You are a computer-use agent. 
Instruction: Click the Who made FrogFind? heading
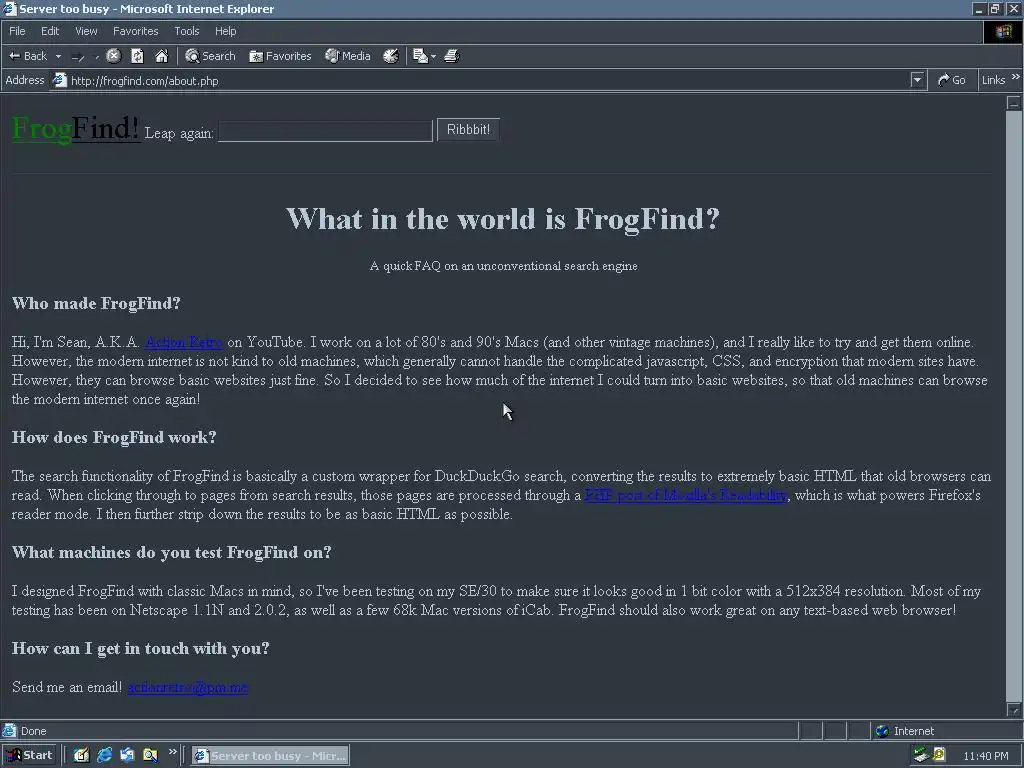click(96, 303)
